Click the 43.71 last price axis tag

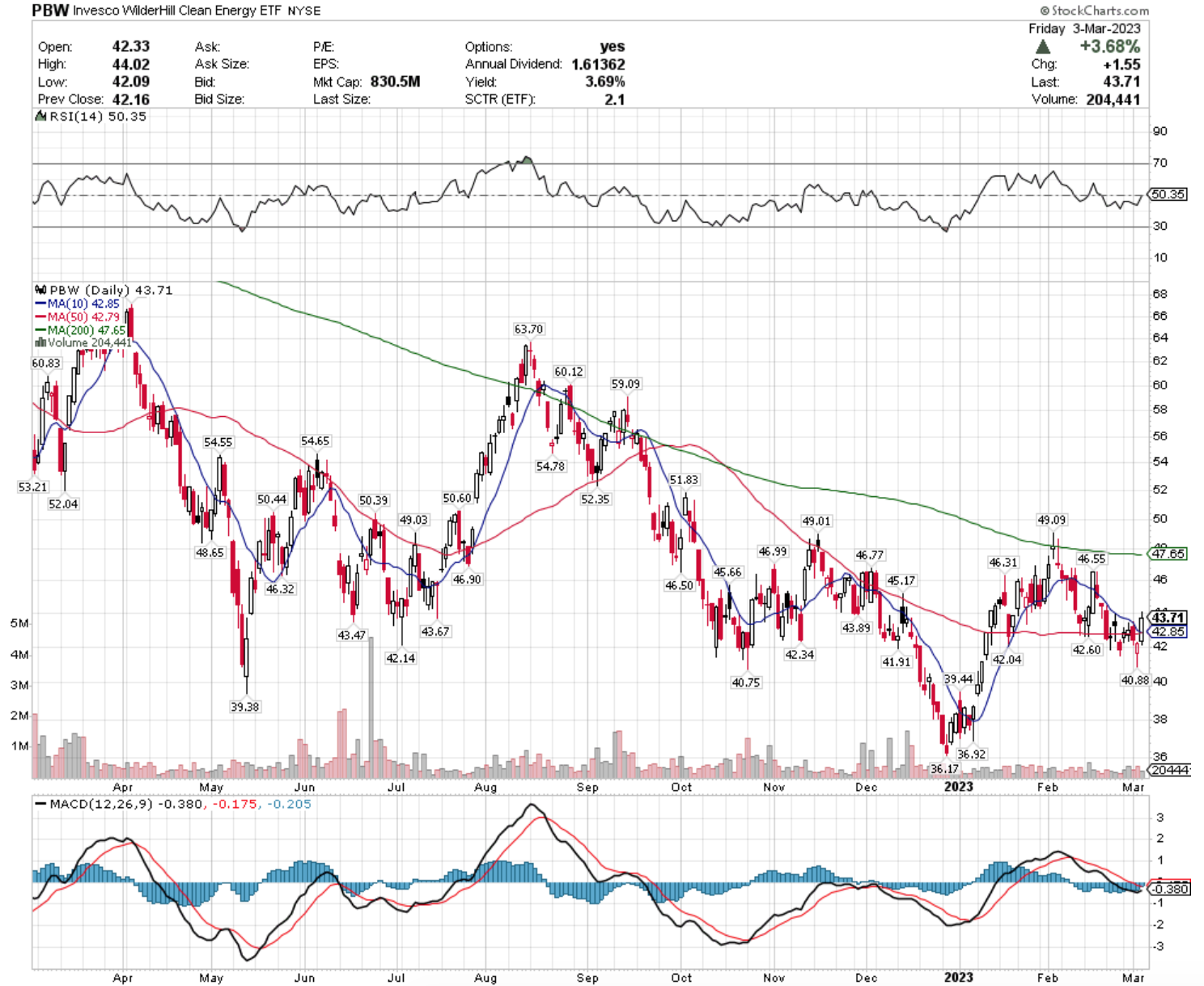pyautogui.click(x=1168, y=618)
